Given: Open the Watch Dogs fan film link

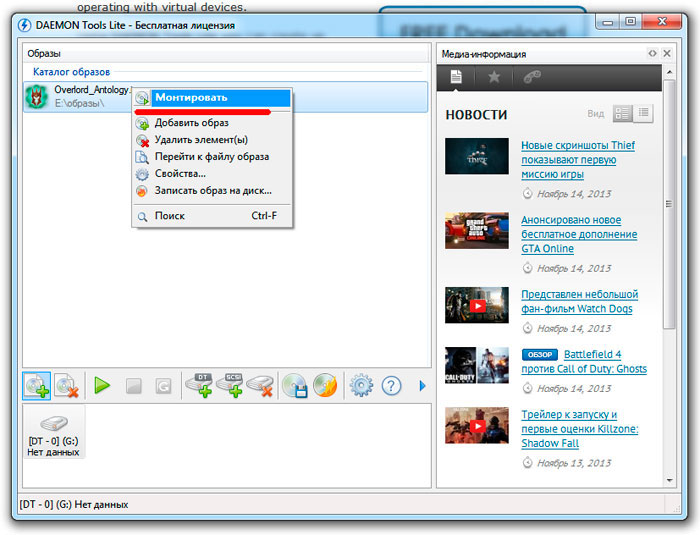Looking at the screenshot, I should pos(579,301).
